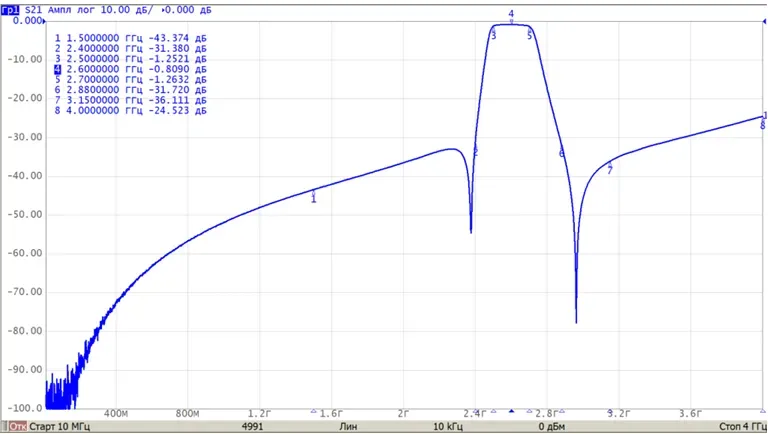Click the 4991 points count field

point(252,427)
